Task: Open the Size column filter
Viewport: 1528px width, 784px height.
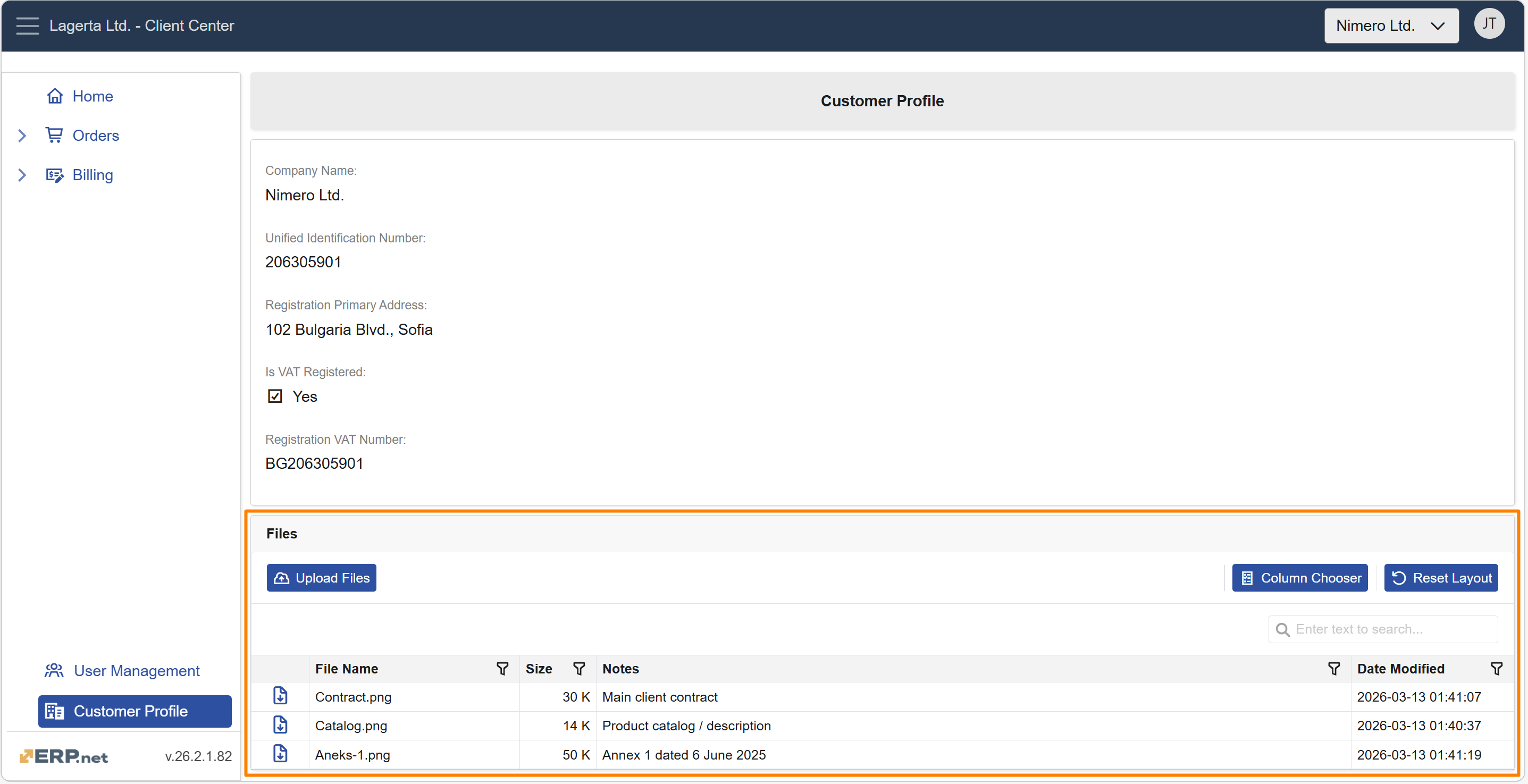Action: coord(579,668)
